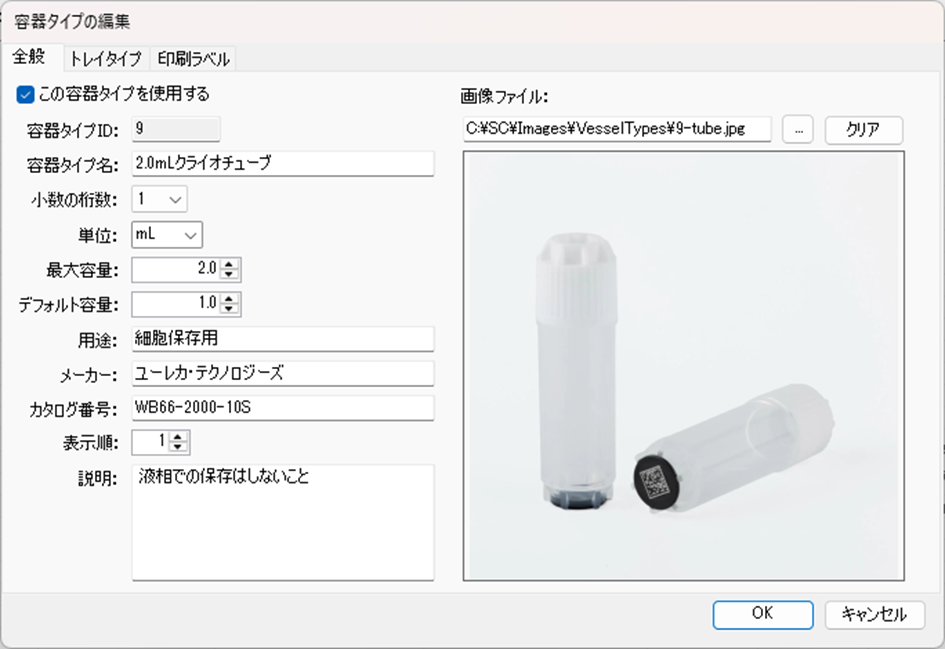Select the 全般 tab
Image resolution: width=945 pixels, height=649 pixels.
[x=29, y=57]
